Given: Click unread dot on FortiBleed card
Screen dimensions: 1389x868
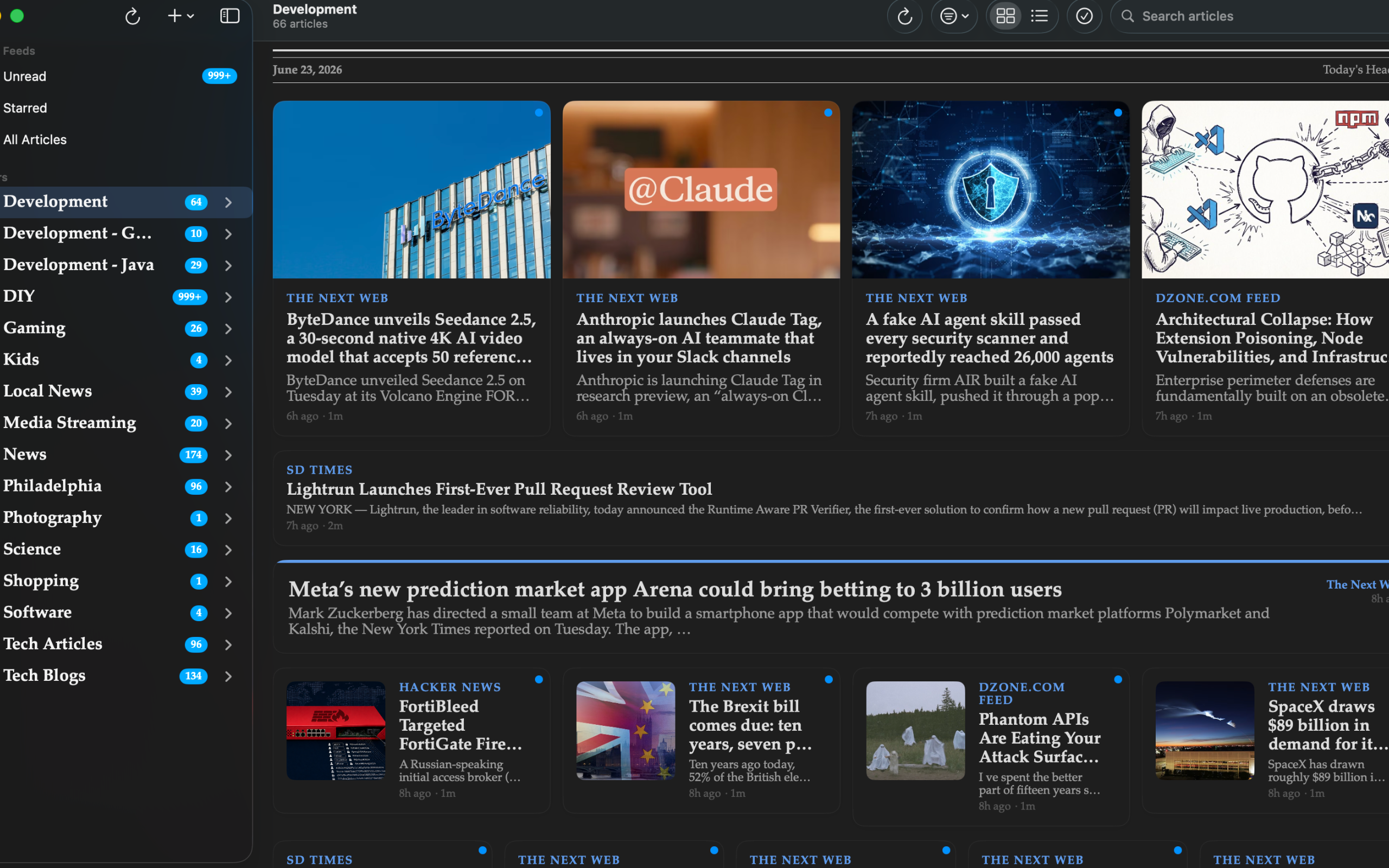Looking at the screenshot, I should tap(538, 679).
